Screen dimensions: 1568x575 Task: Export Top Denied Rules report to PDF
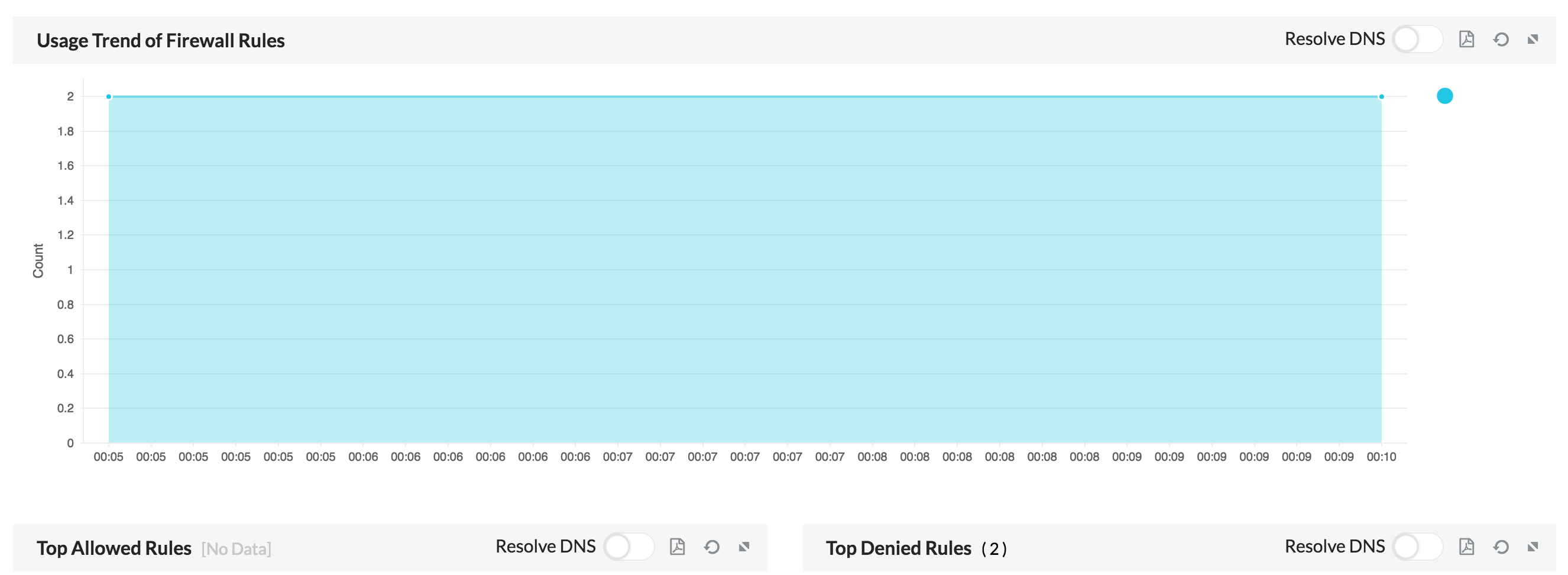[1467, 547]
